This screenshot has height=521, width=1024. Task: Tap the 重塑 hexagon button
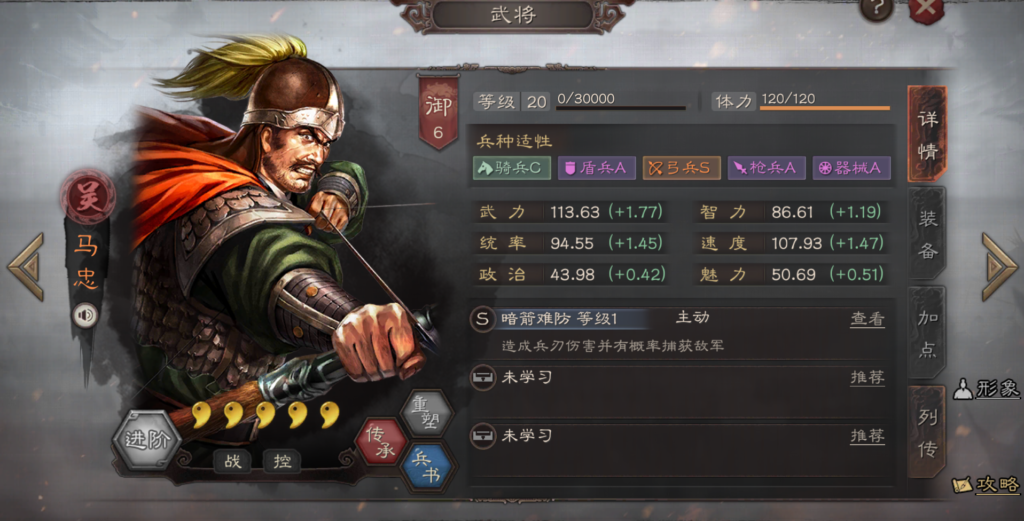pyautogui.click(x=428, y=413)
